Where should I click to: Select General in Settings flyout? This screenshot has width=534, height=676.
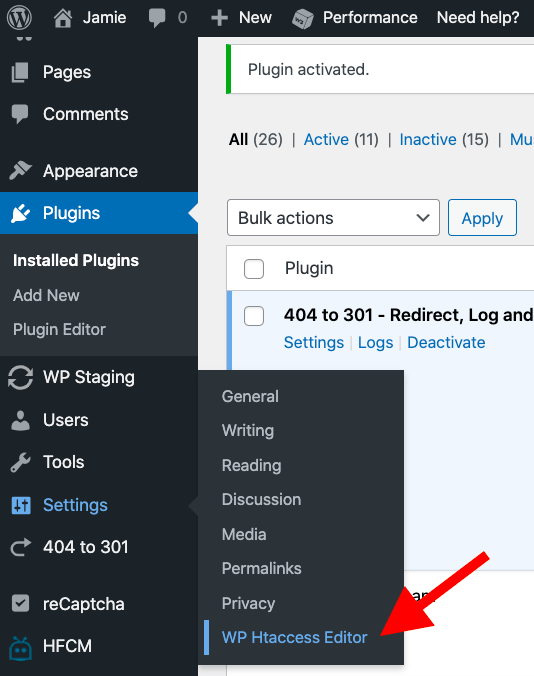click(250, 396)
